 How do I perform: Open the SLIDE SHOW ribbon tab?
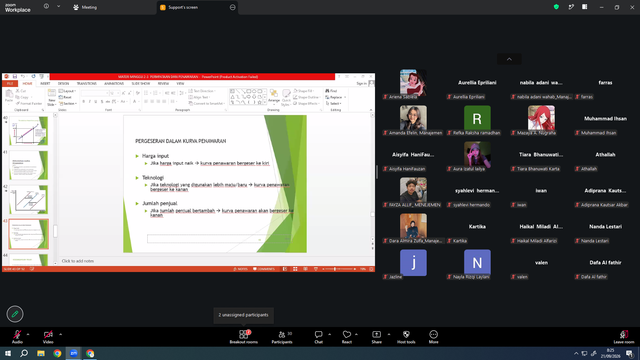[x=141, y=83]
